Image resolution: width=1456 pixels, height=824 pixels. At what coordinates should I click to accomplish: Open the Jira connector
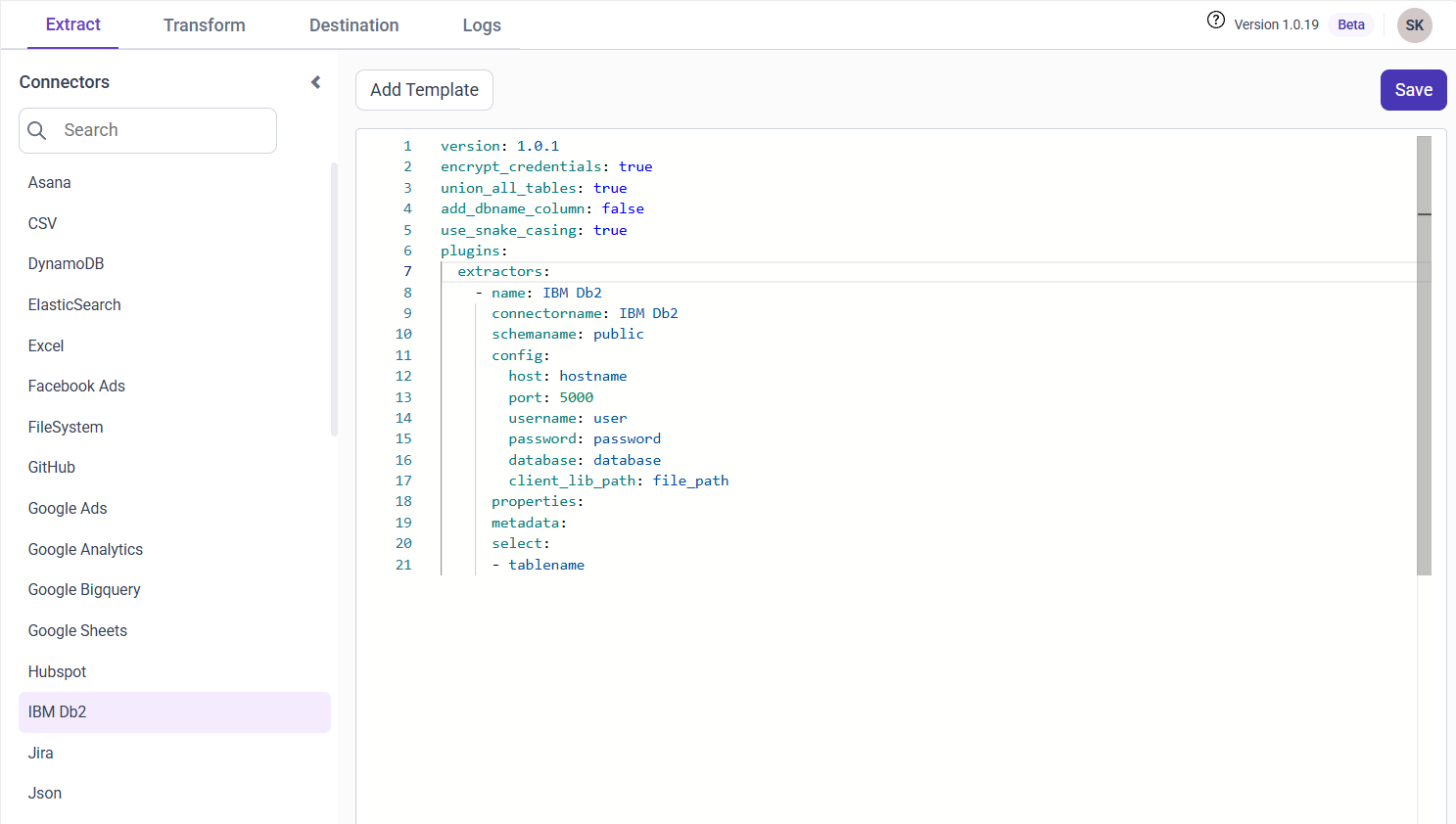pyautogui.click(x=40, y=753)
